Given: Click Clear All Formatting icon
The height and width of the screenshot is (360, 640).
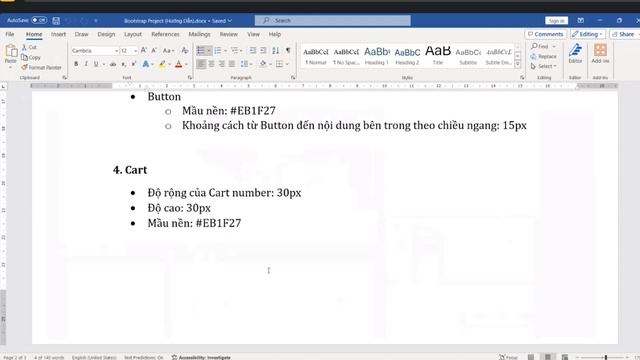Looking at the screenshot, I should 184,50.
